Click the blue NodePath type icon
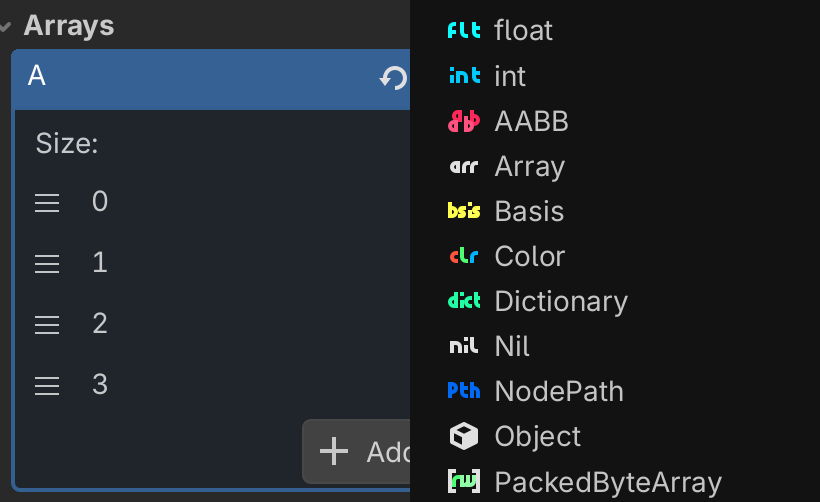This screenshot has height=502, width=820. pos(464,391)
